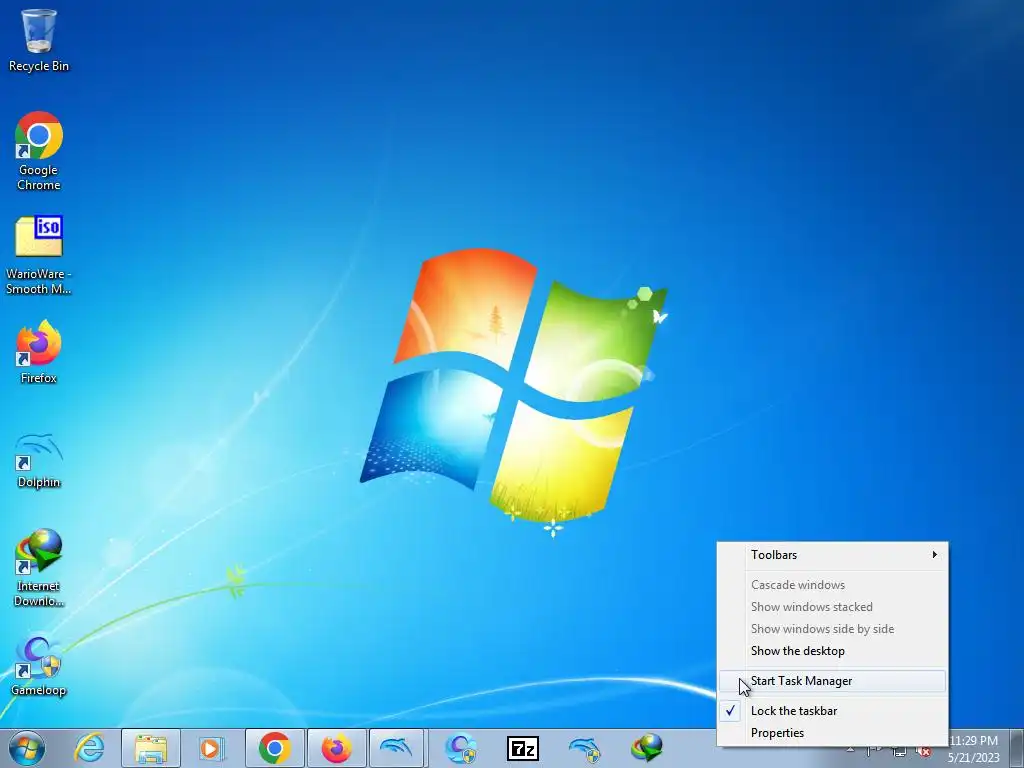1024x768 pixels.
Task: Launch Windows Media Player from the taskbar
Action: [211, 748]
